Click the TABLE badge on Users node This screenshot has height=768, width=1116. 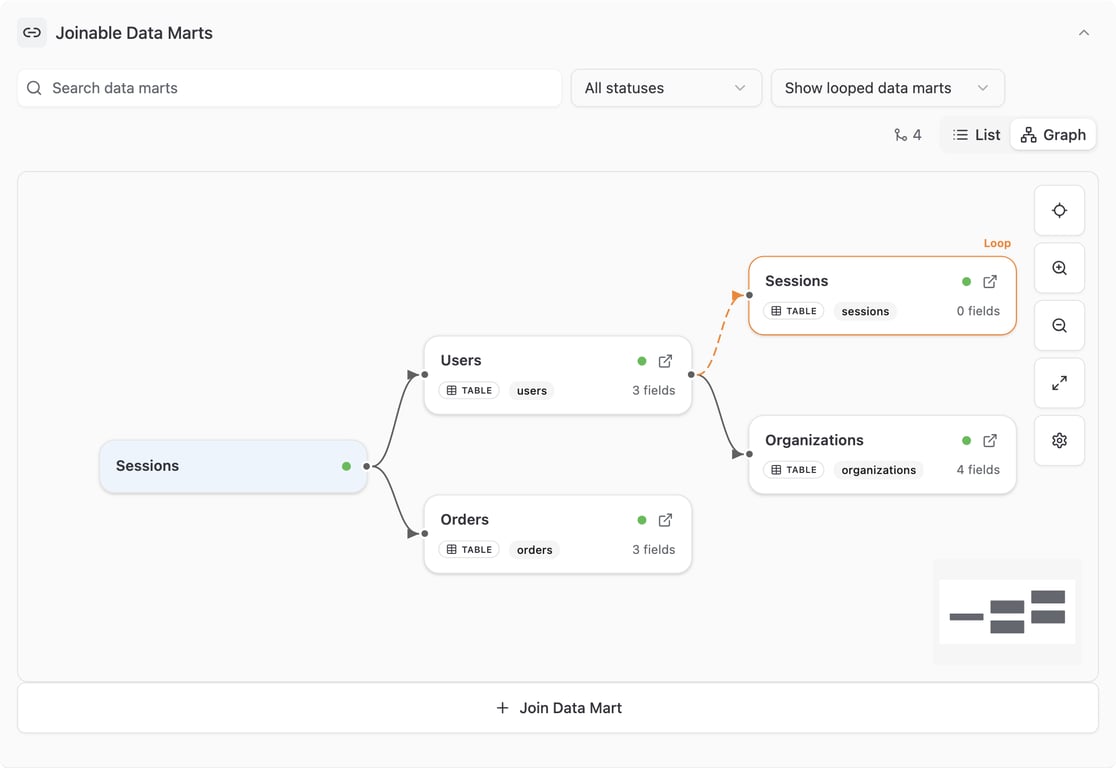pyautogui.click(x=469, y=391)
